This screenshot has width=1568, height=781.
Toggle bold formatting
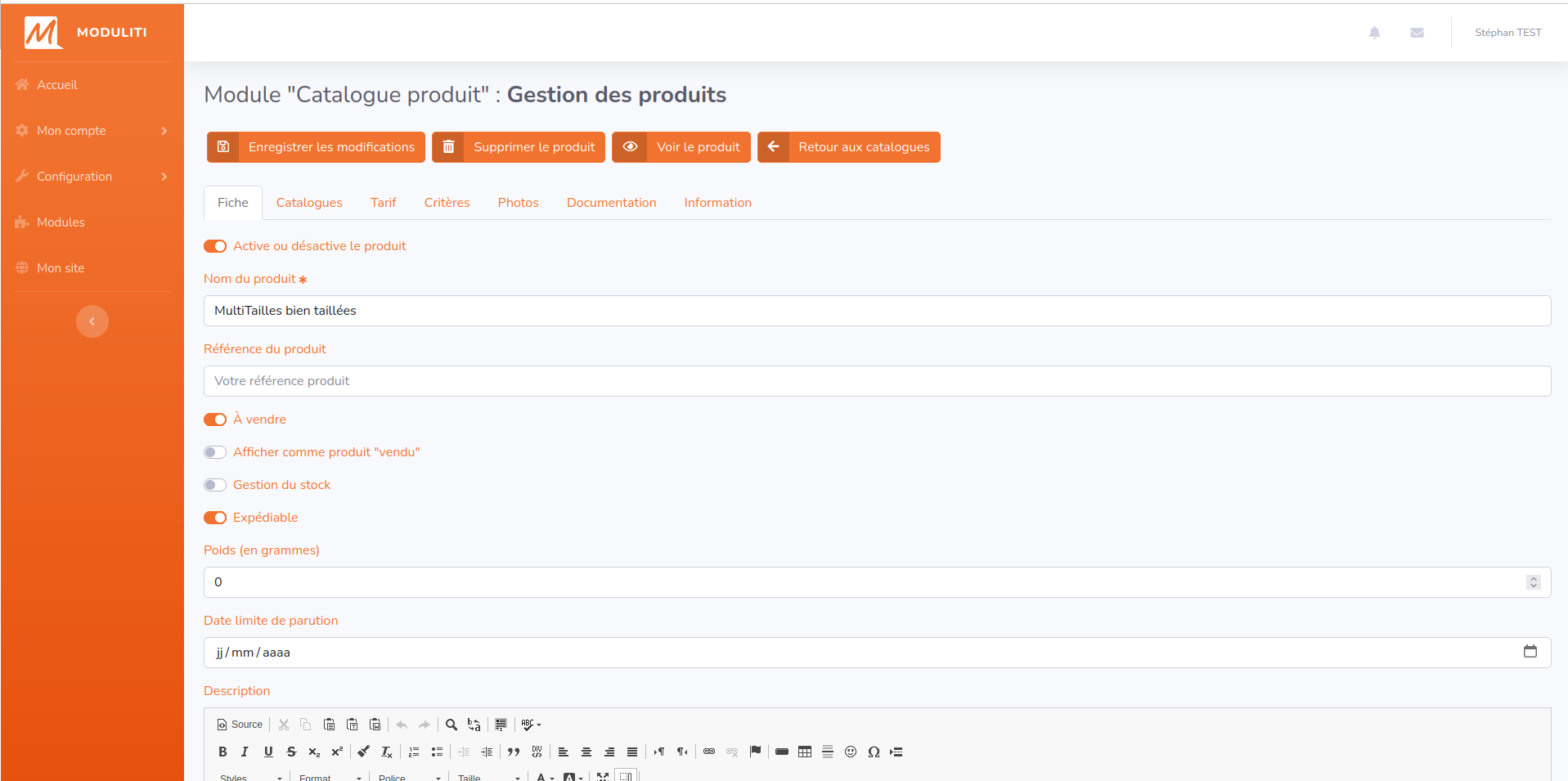pos(222,752)
